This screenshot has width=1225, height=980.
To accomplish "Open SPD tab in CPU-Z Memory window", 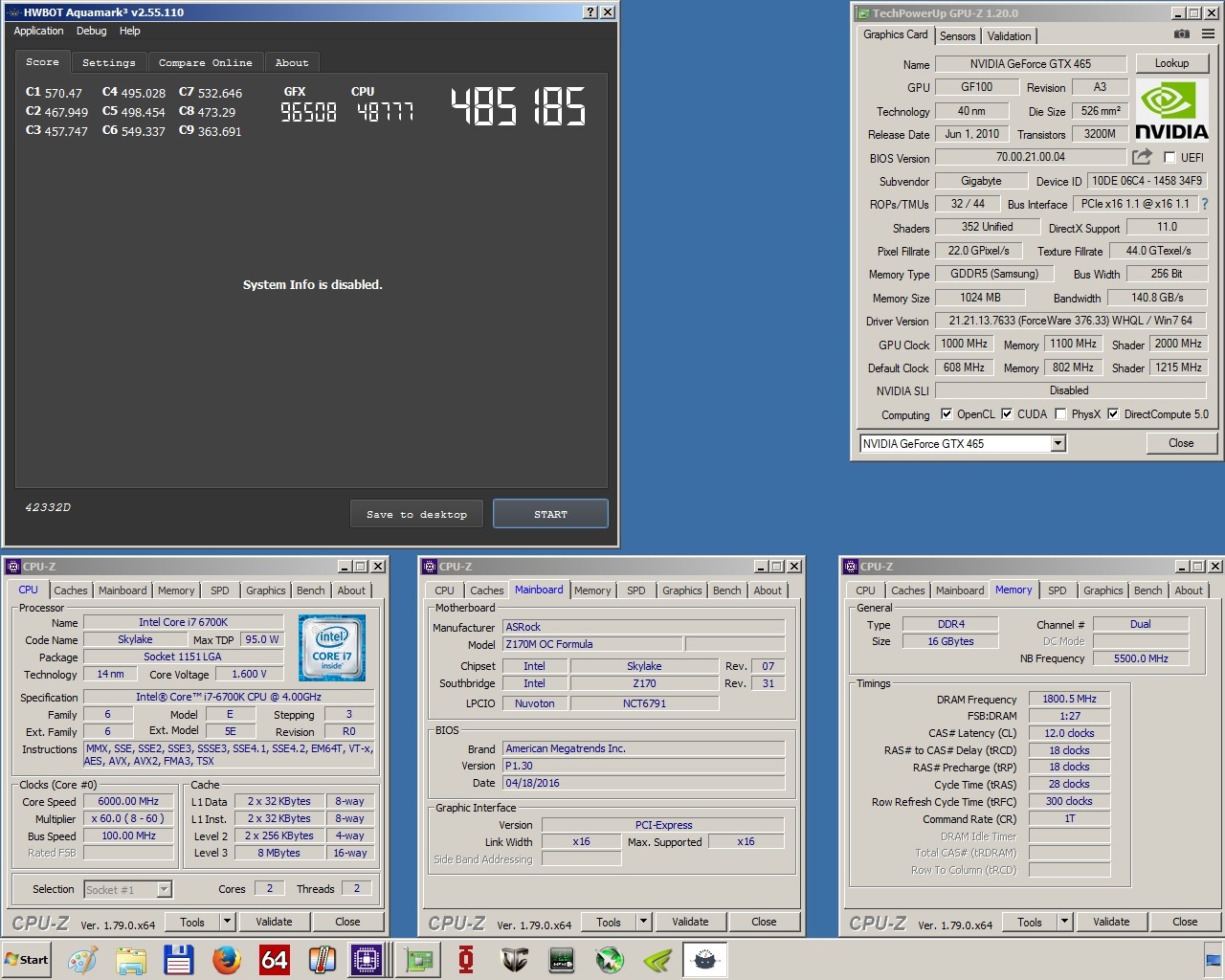I will coord(1057,590).
